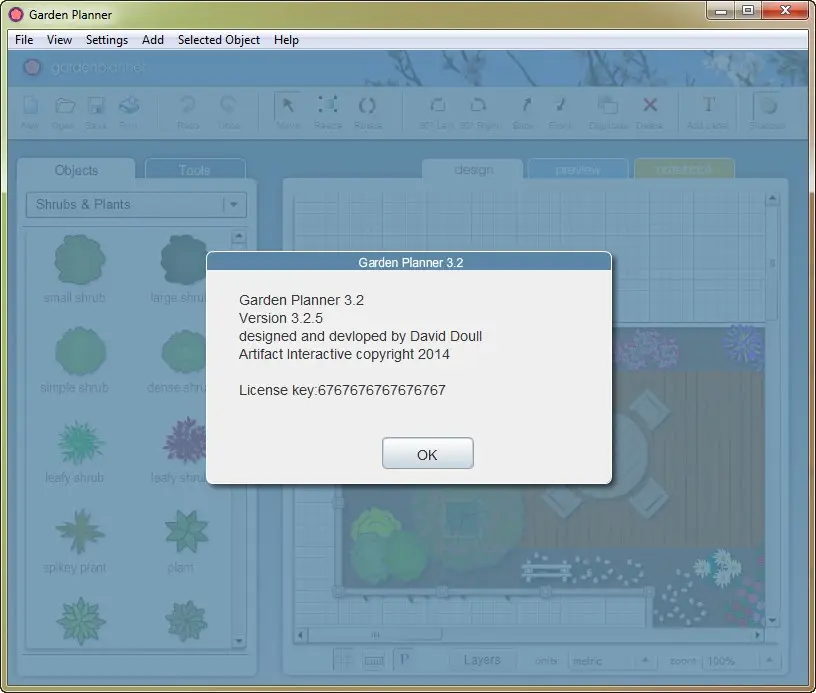Open the zoom 100% dropdown

point(741,661)
